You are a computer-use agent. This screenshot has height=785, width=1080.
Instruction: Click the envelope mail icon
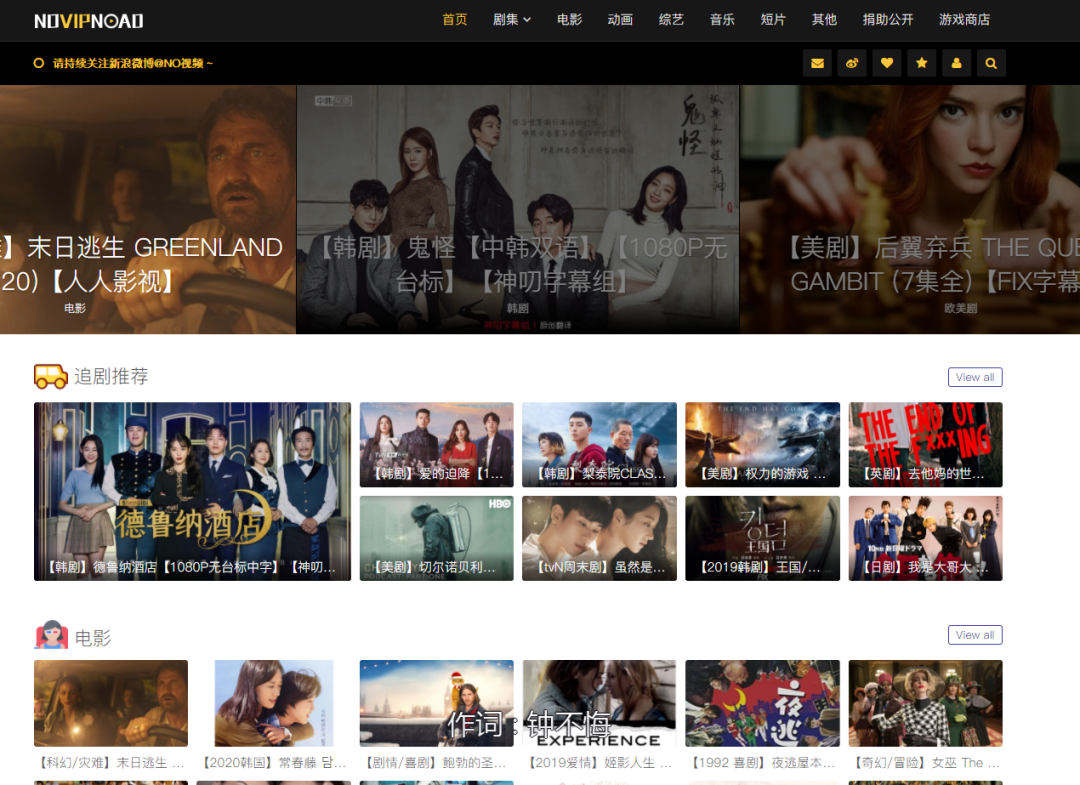click(818, 63)
